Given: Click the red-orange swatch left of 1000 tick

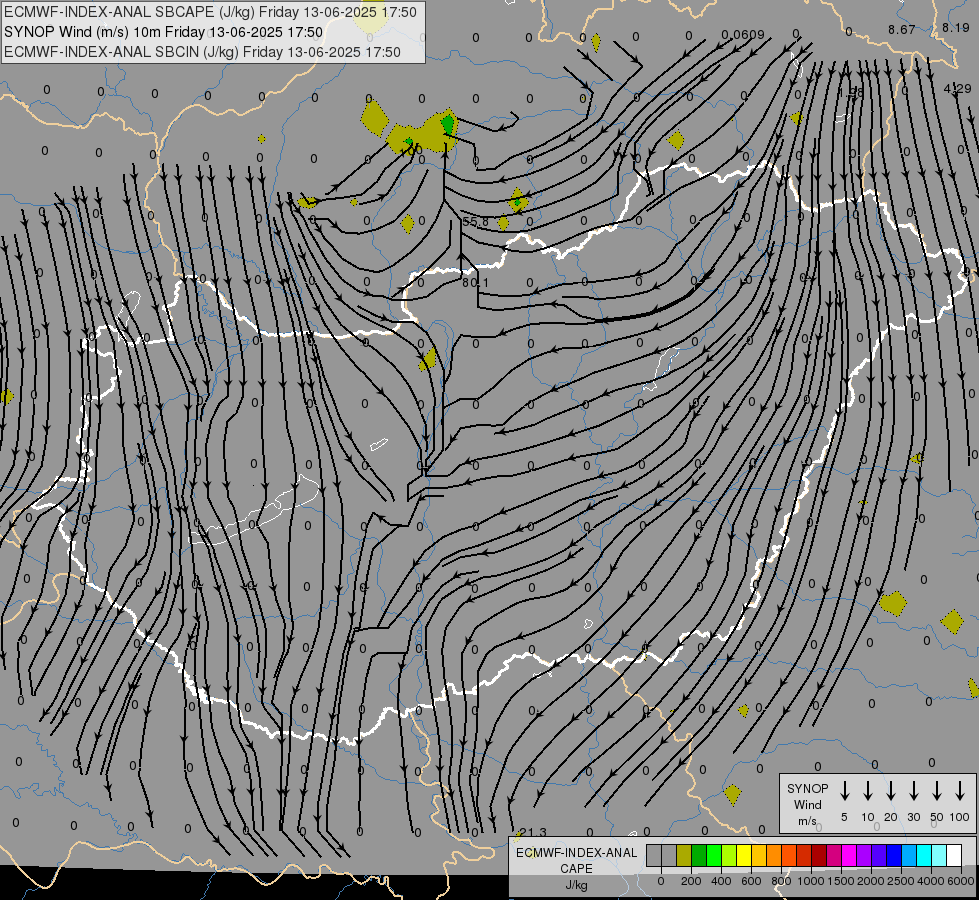Looking at the screenshot, I should (x=790, y=856).
